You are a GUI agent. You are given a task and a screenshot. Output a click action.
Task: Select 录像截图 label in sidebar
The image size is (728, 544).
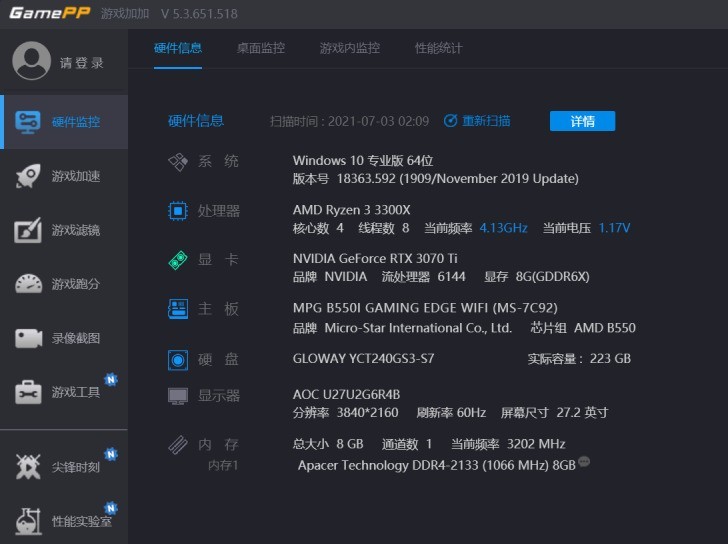76,338
